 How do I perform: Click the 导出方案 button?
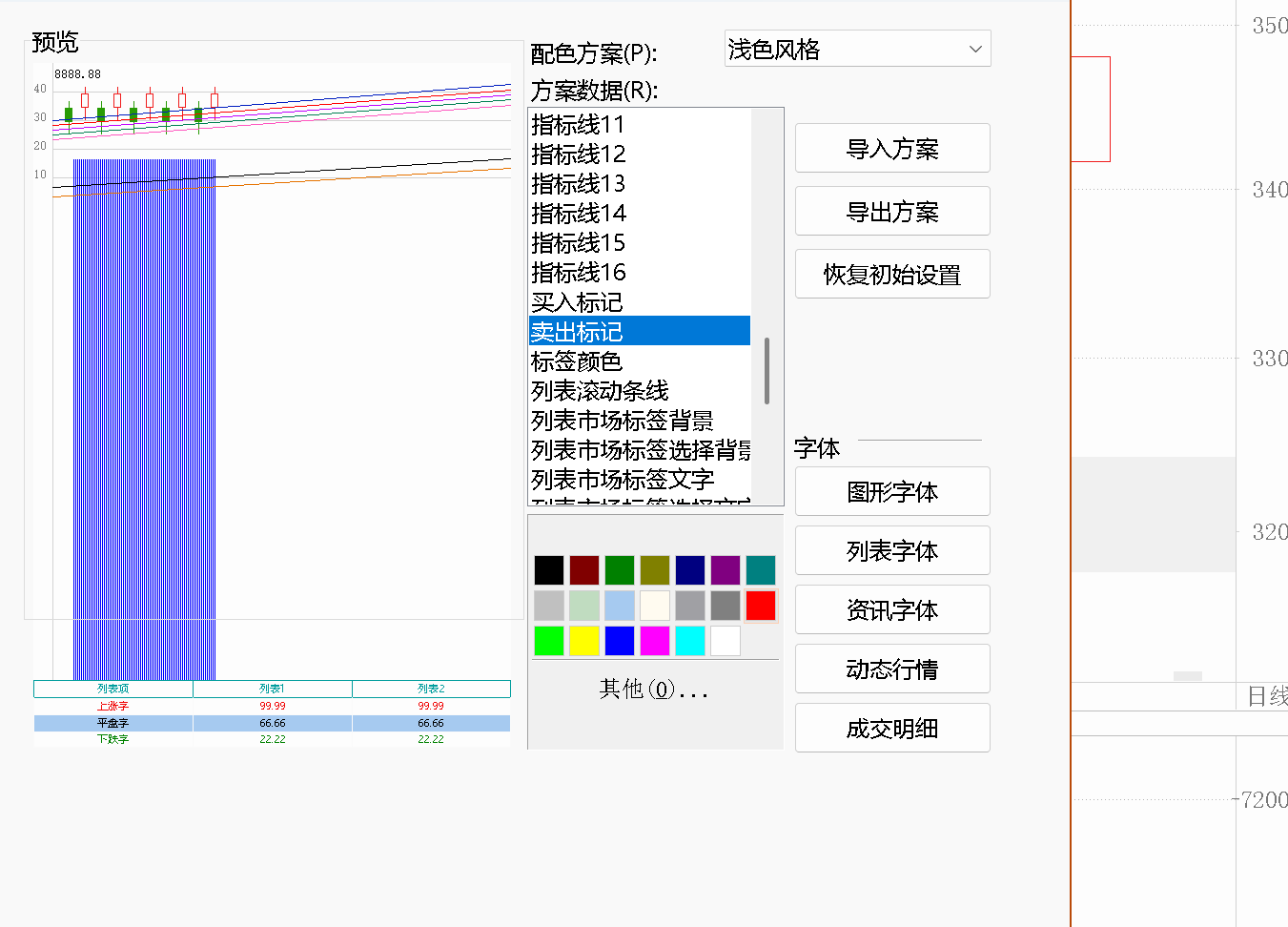coord(892,212)
